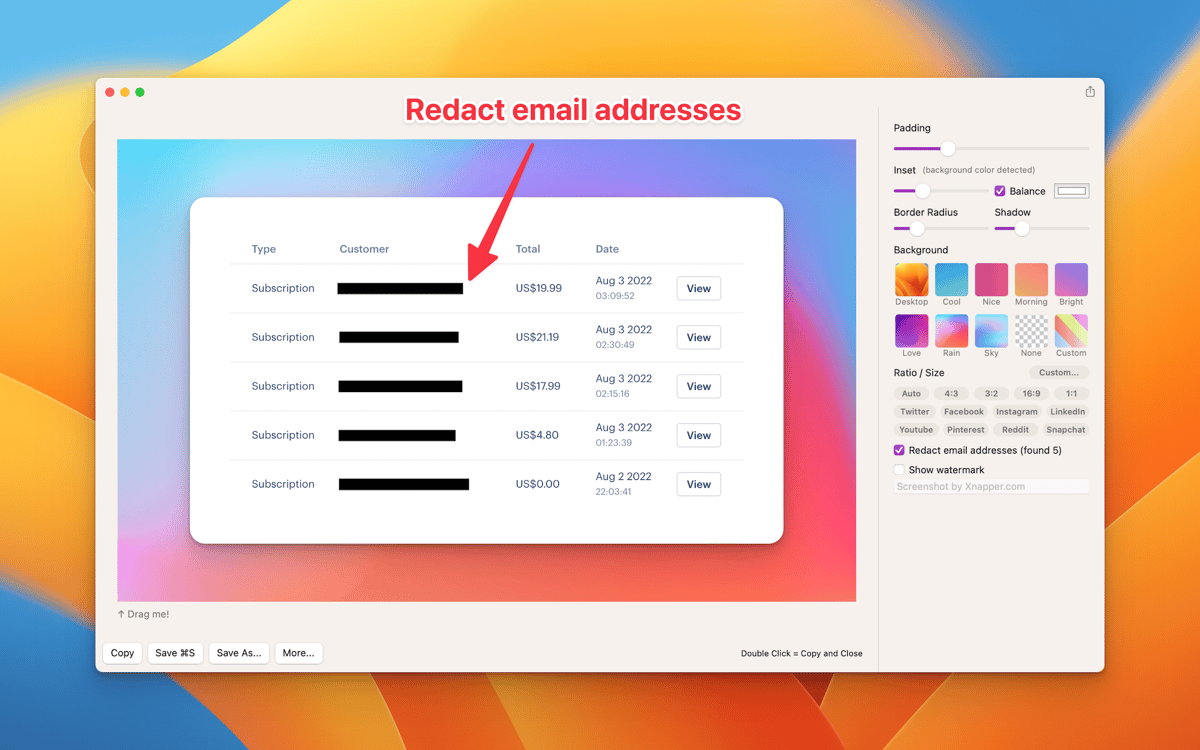Screen dimensions: 1200x750
Task: Choose the Bright background preset
Action: pyautogui.click(x=1071, y=280)
